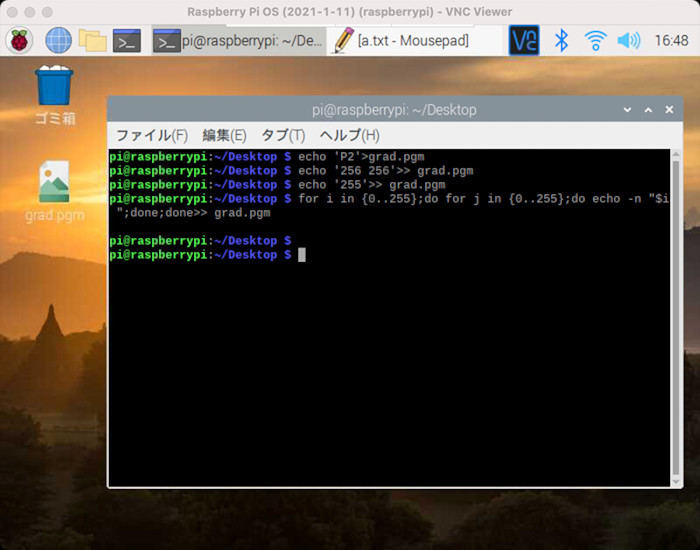Close the VNC Viewer window red button
This screenshot has height=550, width=700.
[x=12, y=12]
